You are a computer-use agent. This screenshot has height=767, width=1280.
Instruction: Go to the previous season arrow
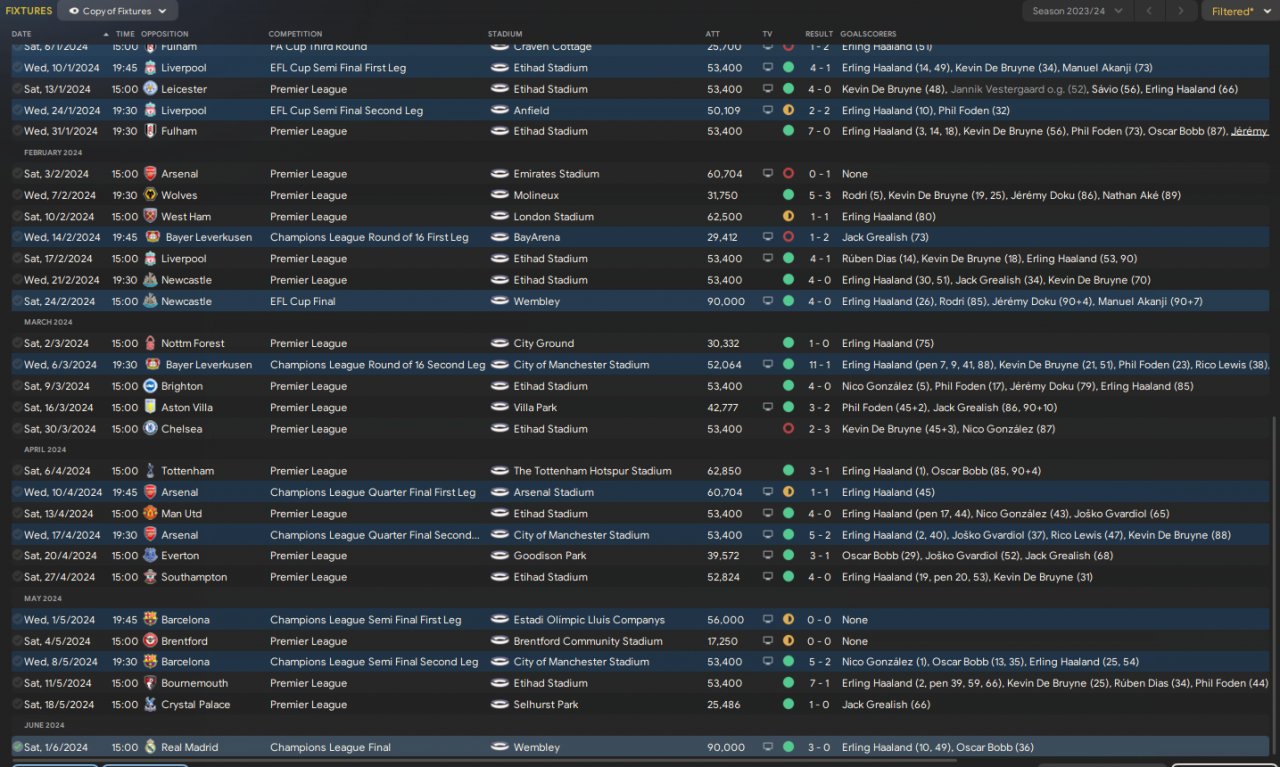[x=1149, y=11]
